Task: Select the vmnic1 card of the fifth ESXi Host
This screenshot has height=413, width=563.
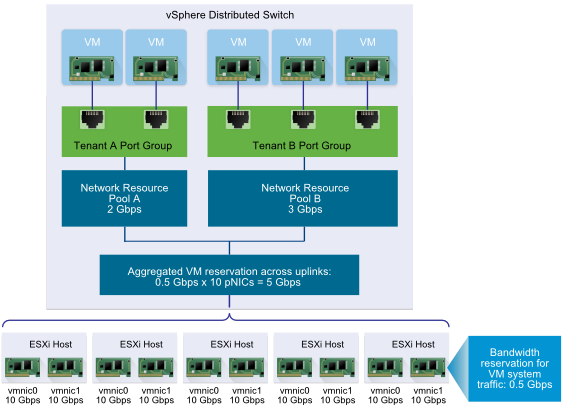Action: pos(428,367)
